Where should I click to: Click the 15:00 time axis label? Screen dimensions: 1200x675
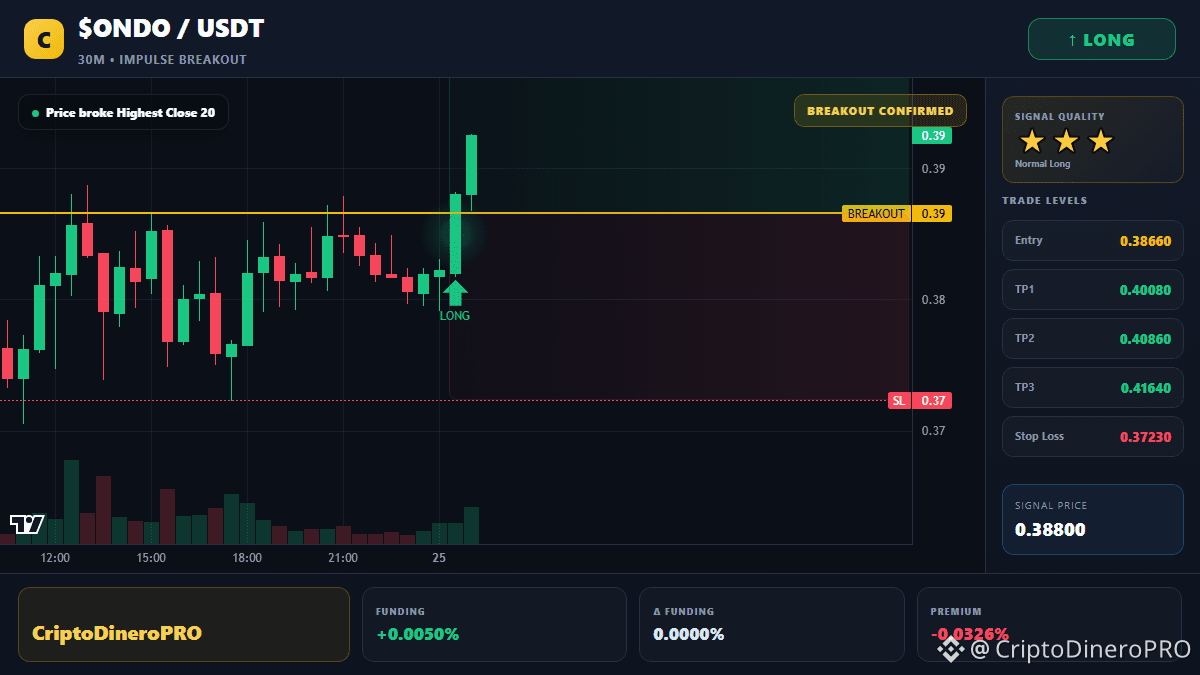tap(151, 558)
